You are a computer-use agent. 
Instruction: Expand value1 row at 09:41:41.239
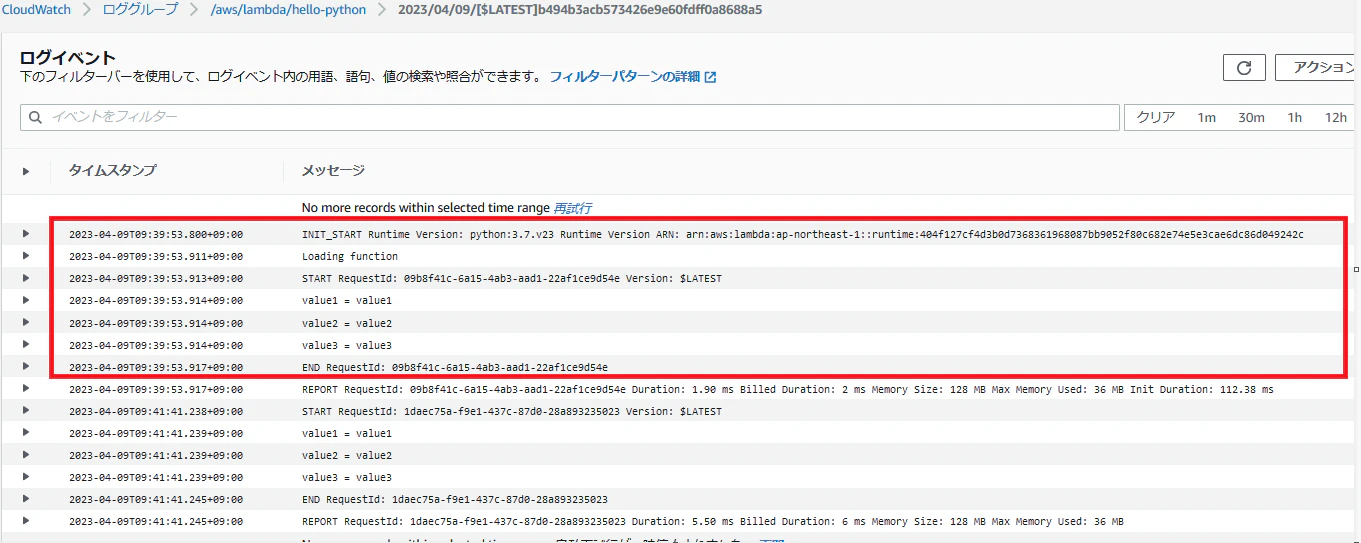point(26,433)
